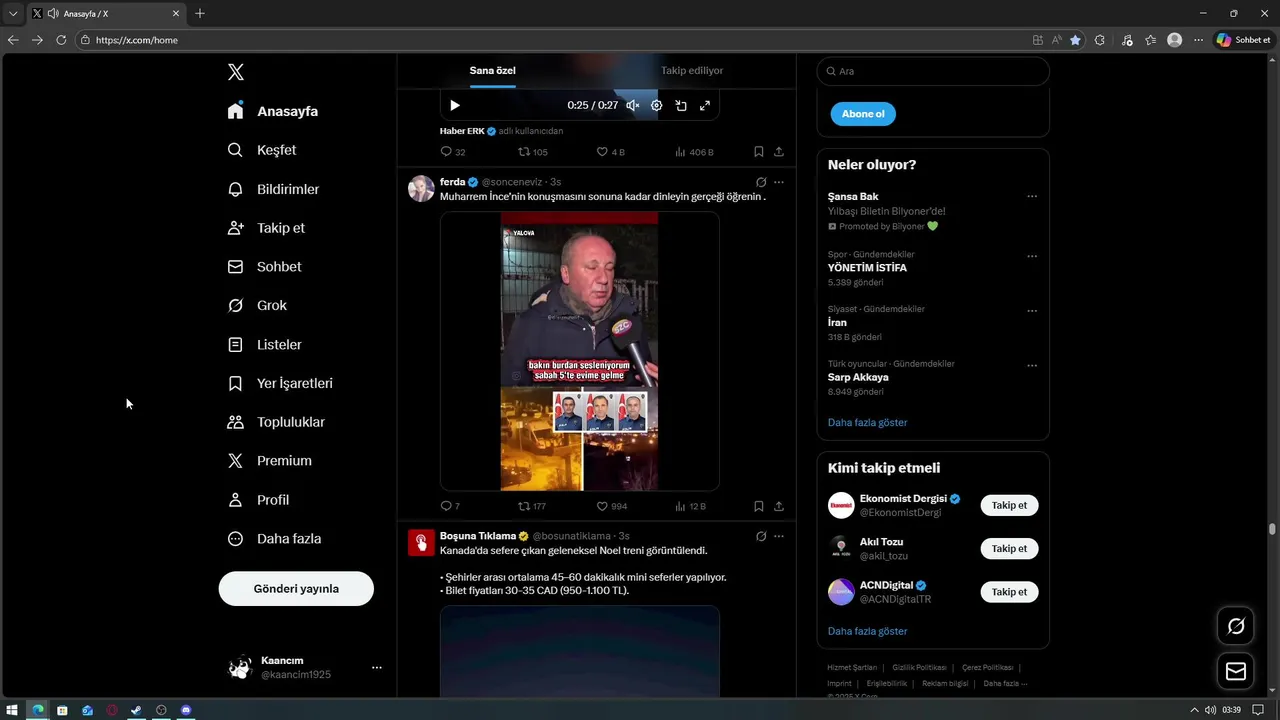1280x720 pixels.
Task: Open Yer İşaretleri bookmarks
Action: pyautogui.click(x=281, y=383)
